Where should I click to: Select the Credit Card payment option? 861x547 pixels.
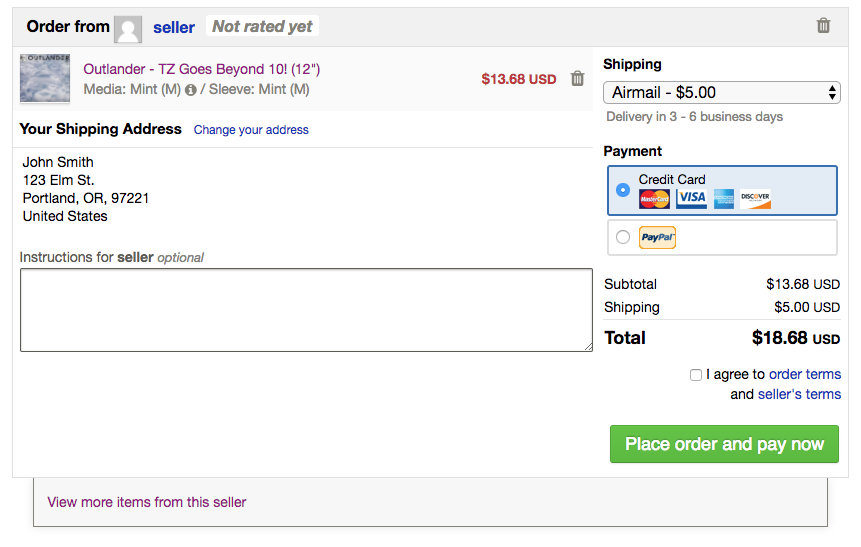tap(623, 190)
